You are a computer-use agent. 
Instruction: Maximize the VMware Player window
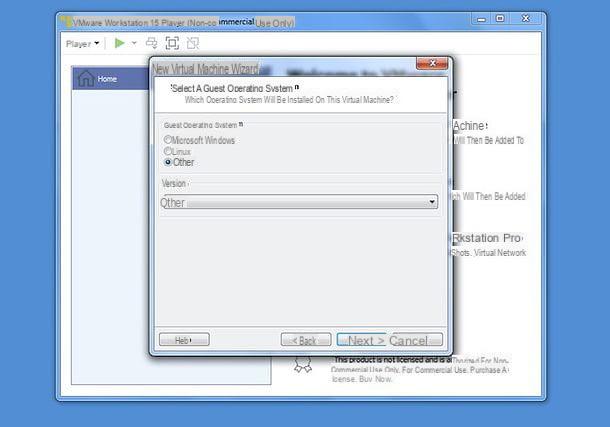point(500,19)
